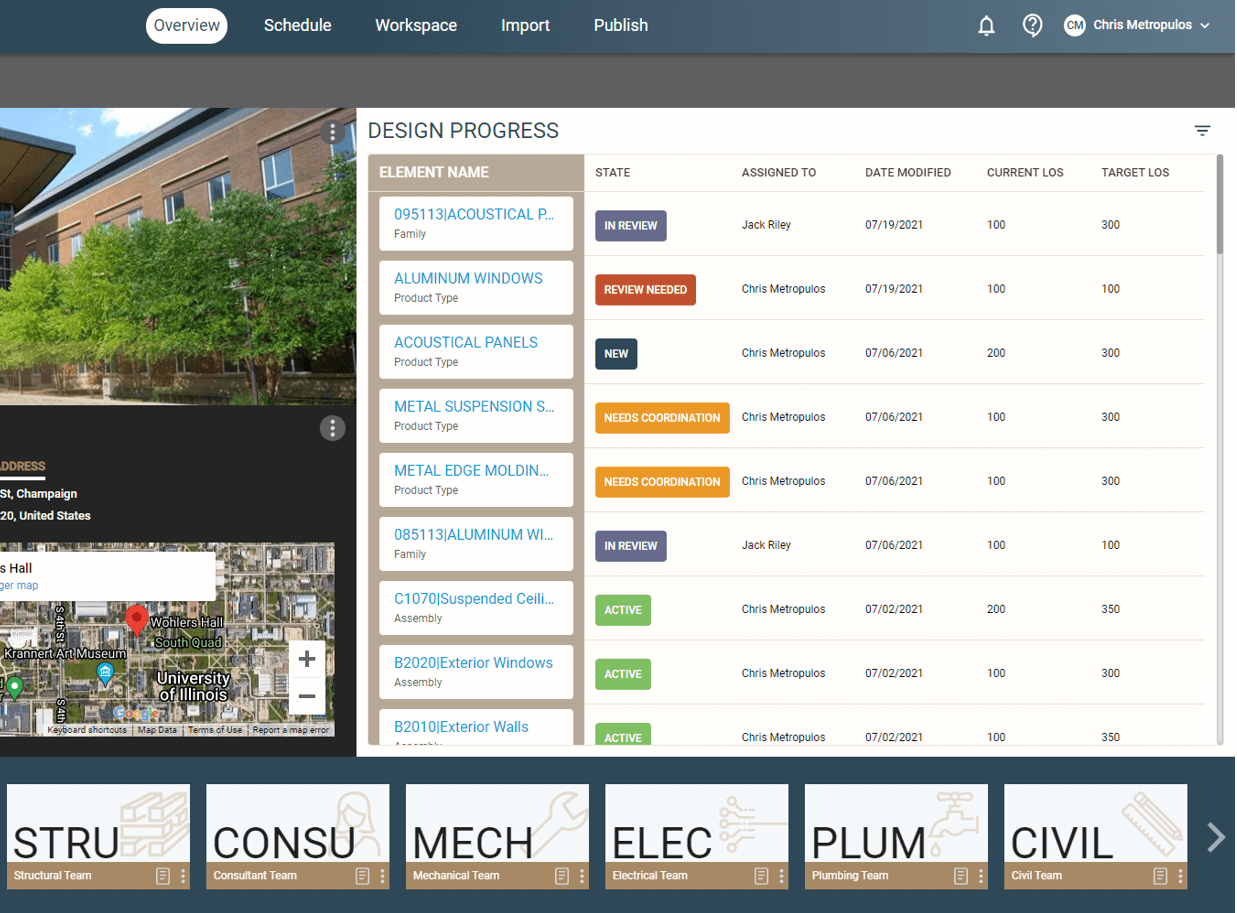The width and height of the screenshot is (1237, 913).
Task: Zoom in on the map
Action: point(307,659)
